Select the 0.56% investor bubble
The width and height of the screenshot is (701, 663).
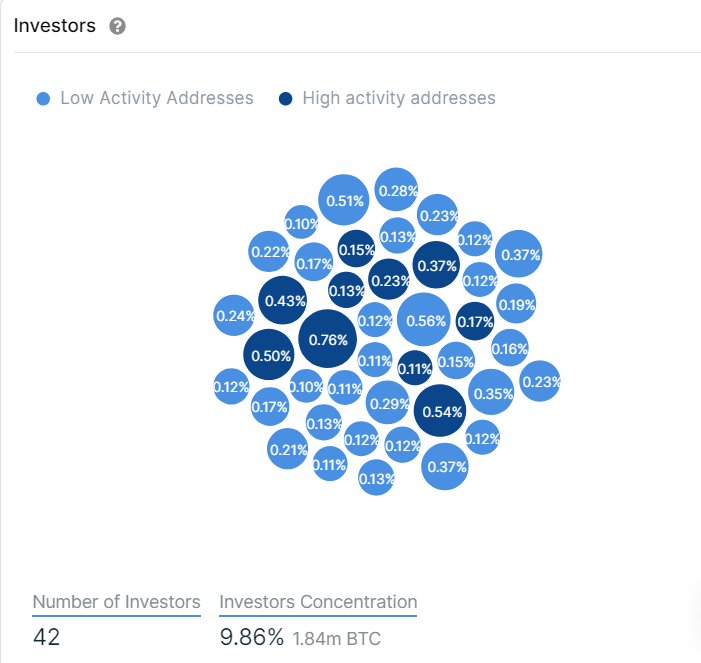tap(425, 321)
